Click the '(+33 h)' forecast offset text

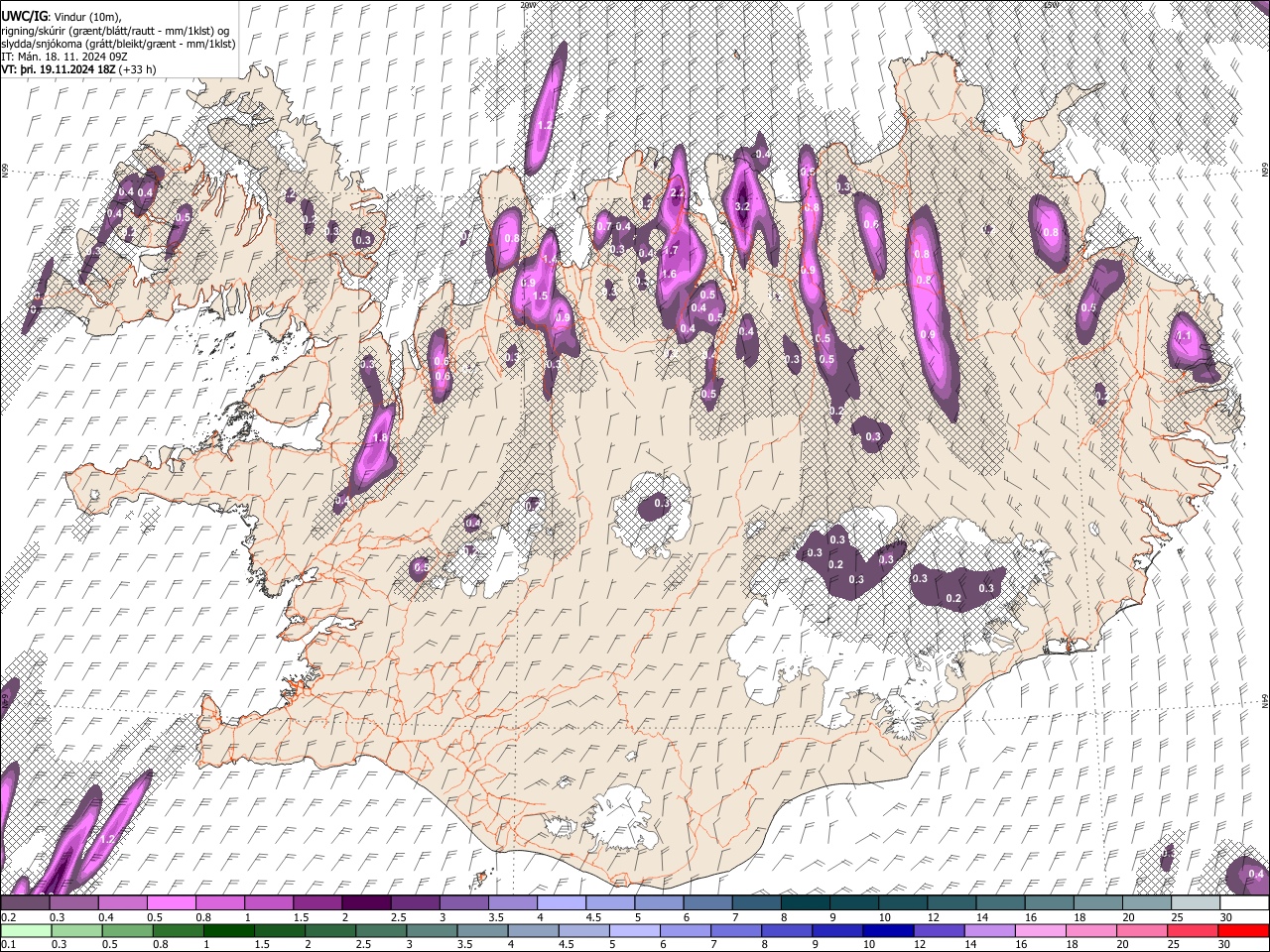coord(137,70)
